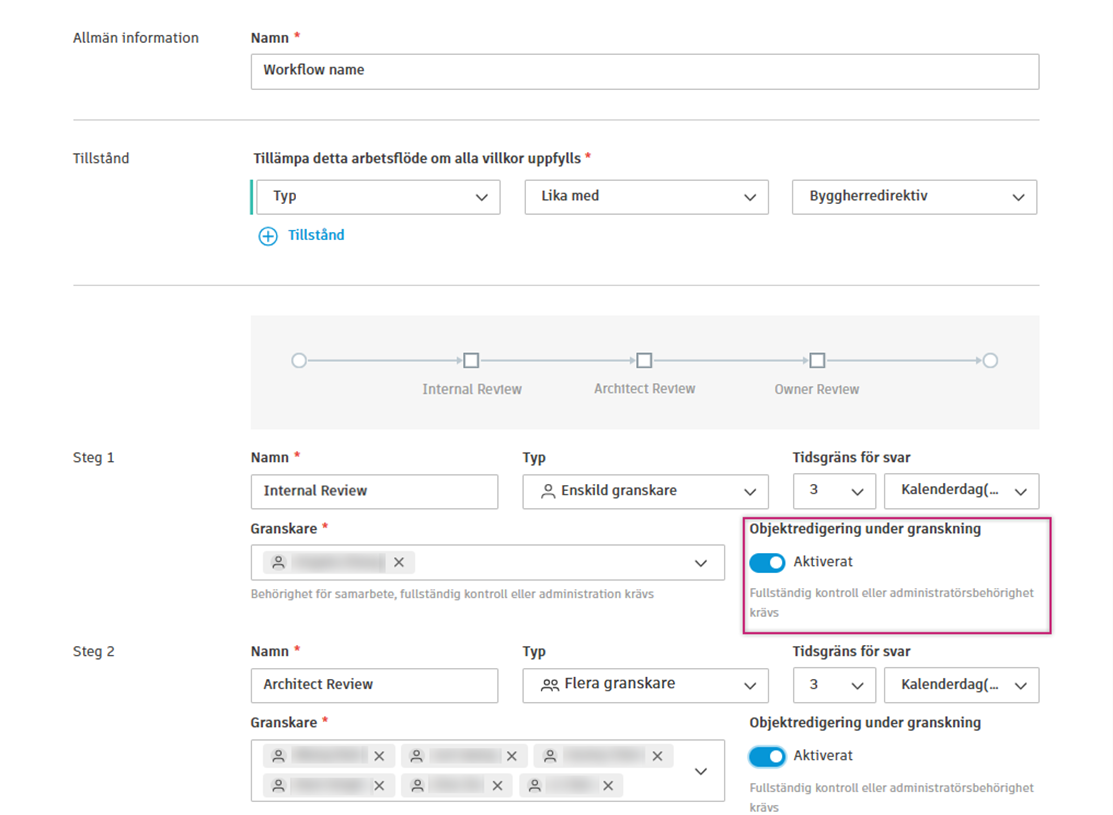The height and width of the screenshot is (815, 1113).
Task: Remove the first reviewer chip in Steg 2
Action: point(379,757)
